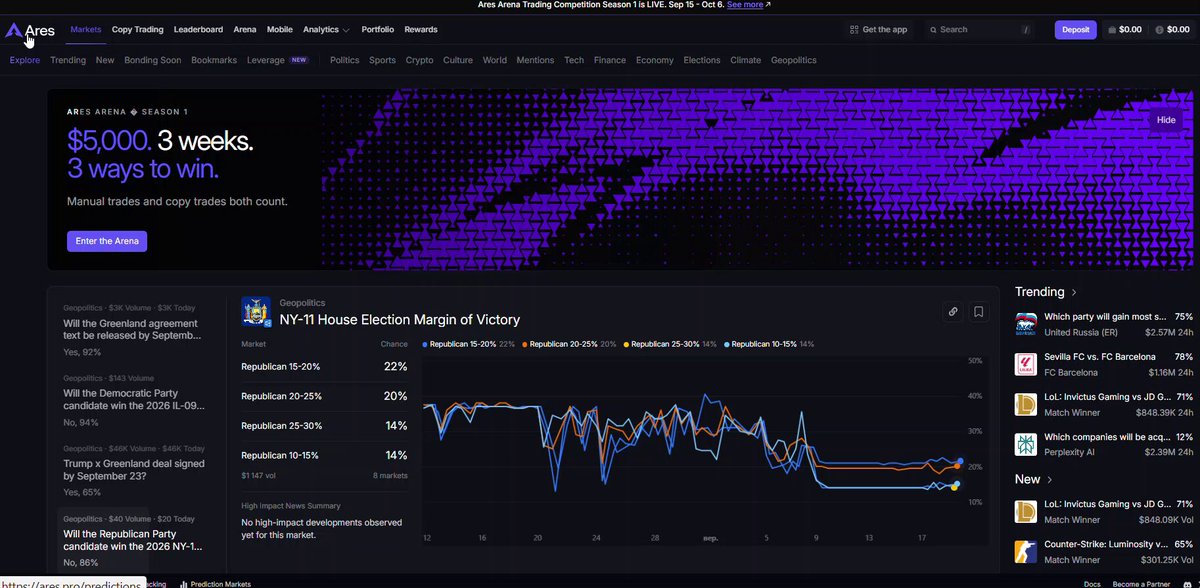Go to Copy Trading page
The height and width of the screenshot is (588, 1200).
(137, 30)
